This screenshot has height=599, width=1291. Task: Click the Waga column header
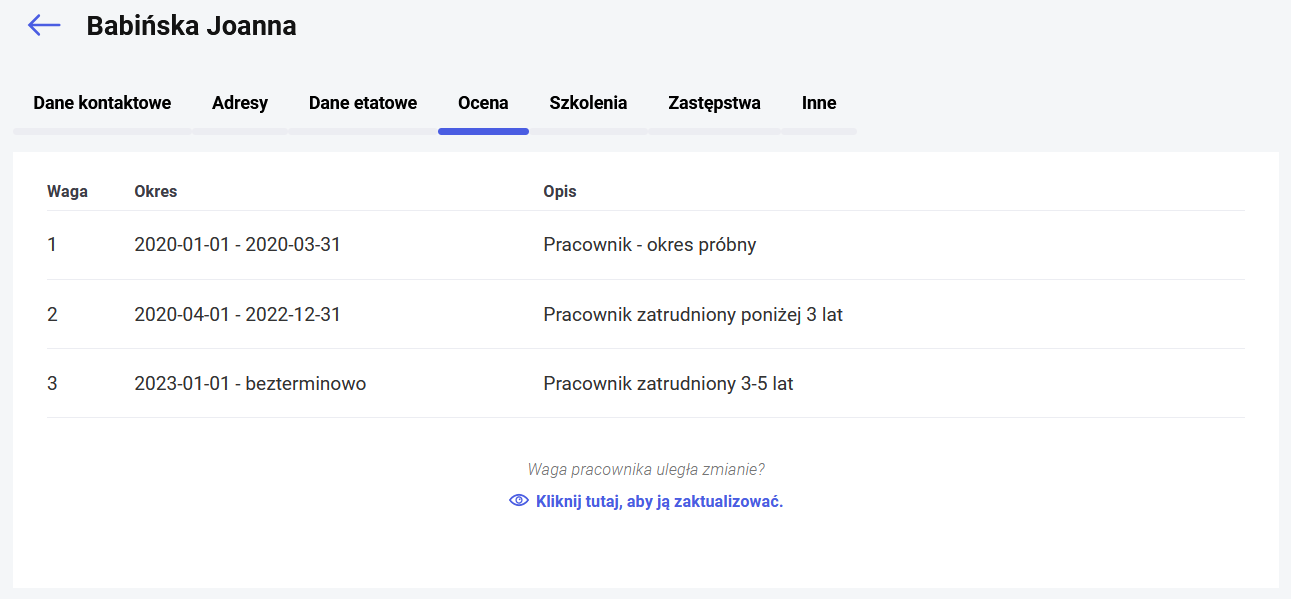(67, 191)
